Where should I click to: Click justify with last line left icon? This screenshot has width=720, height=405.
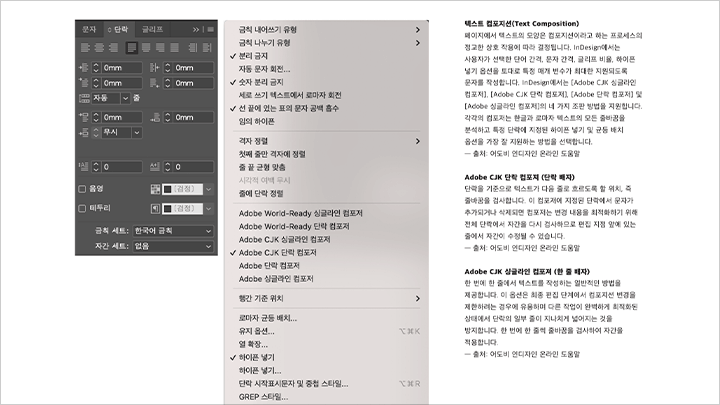click(132, 47)
